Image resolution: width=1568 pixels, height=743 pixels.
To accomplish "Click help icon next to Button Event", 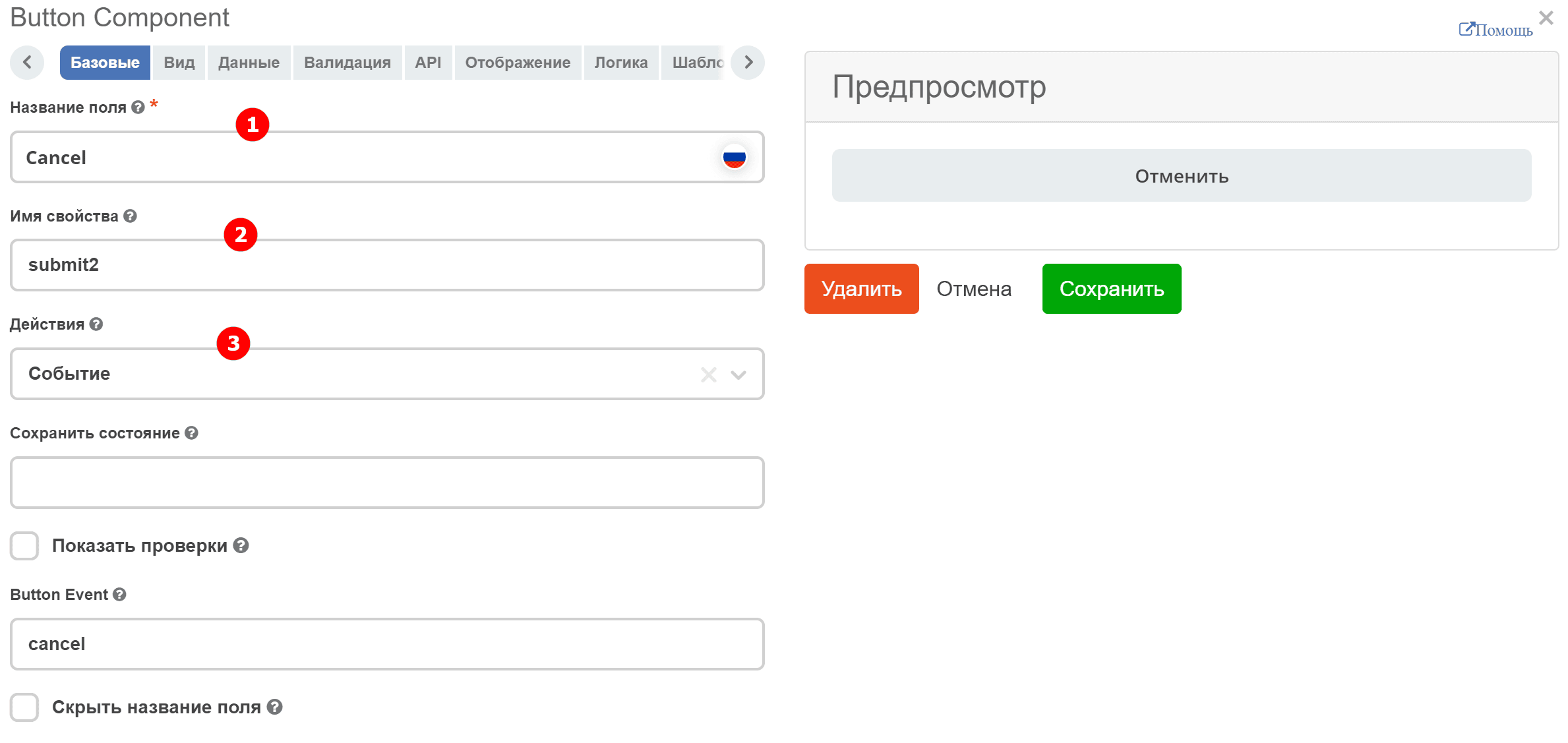I will 119,595.
